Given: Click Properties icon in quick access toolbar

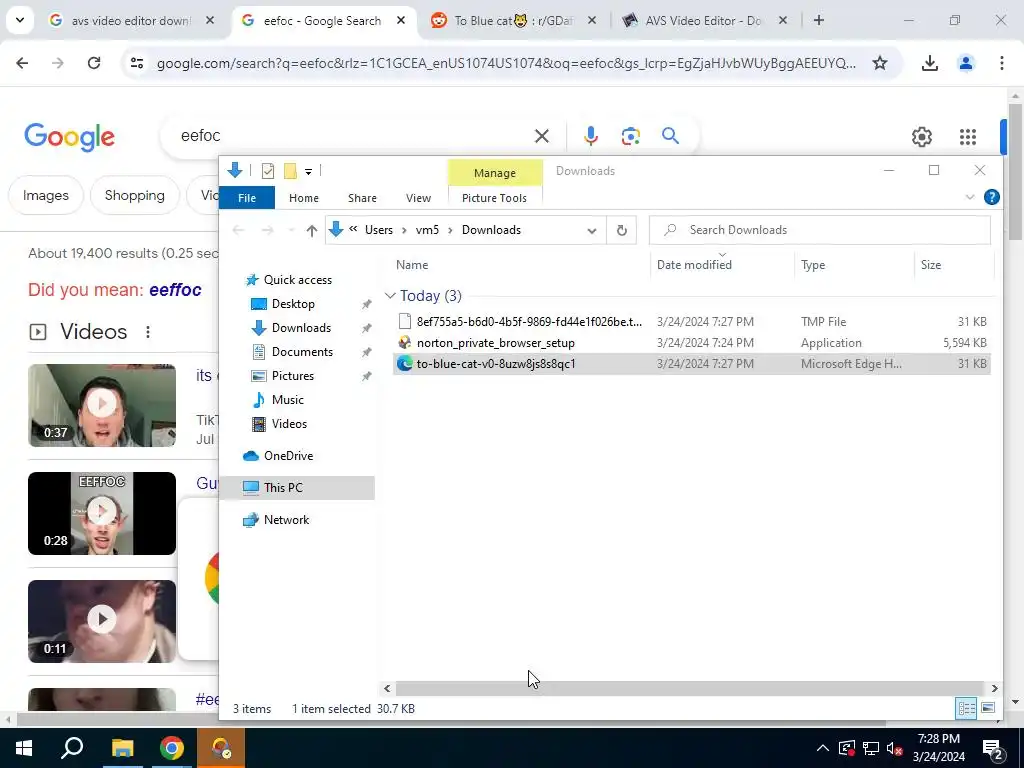Looking at the screenshot, I should point(268,171).
